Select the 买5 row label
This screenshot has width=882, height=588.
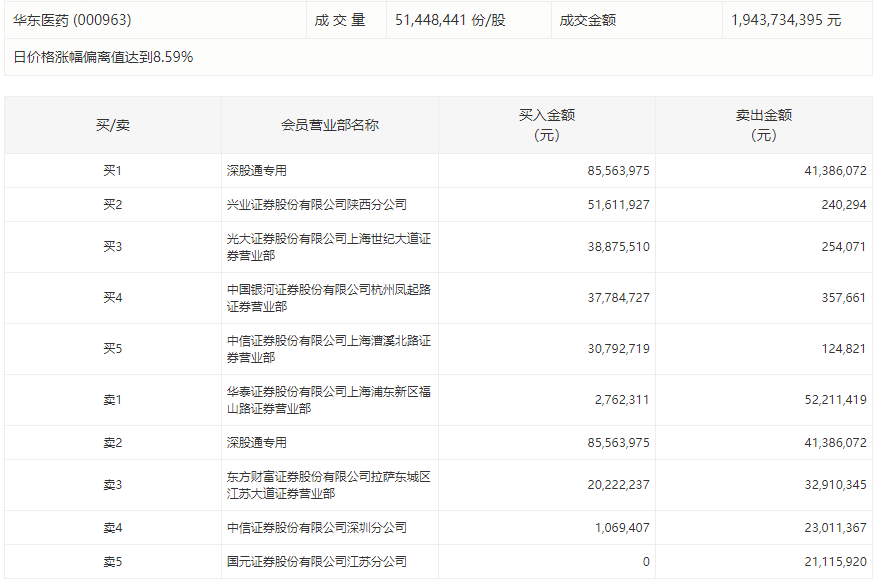tap(112, 348)
